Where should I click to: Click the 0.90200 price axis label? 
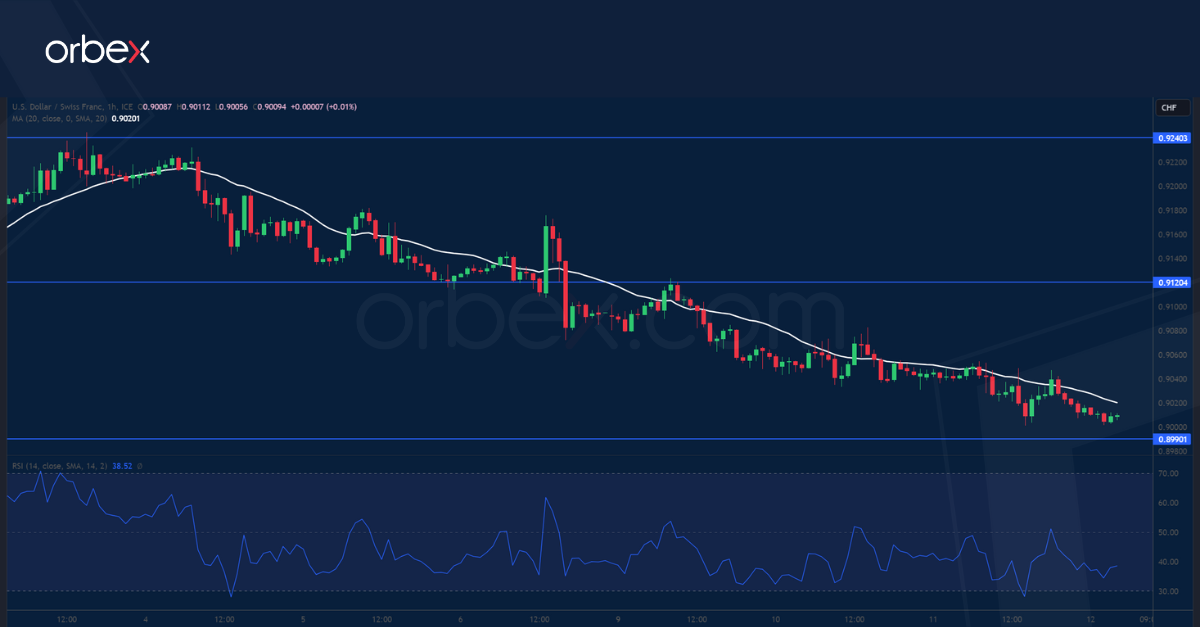[1171, 403]
